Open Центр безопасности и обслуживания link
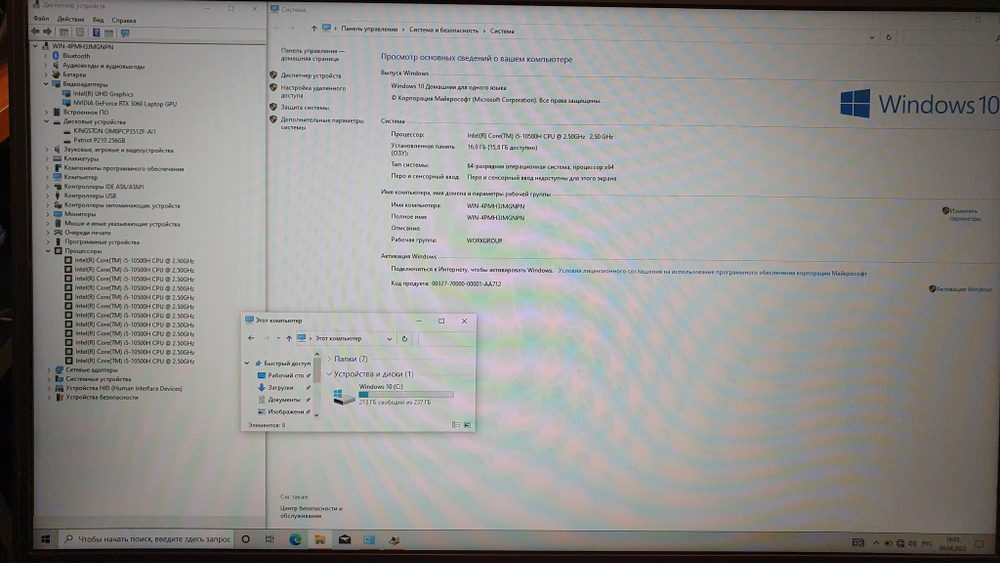Screen dimensions: 1000x563 (x=311, y=512)
